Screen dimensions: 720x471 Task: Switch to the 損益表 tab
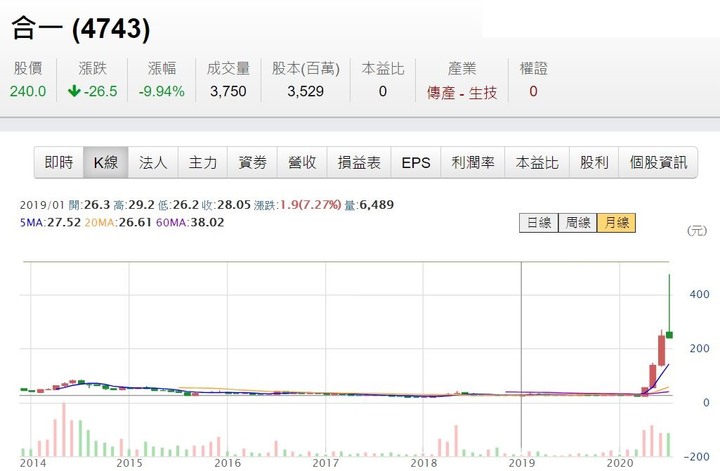coord(359,163)
